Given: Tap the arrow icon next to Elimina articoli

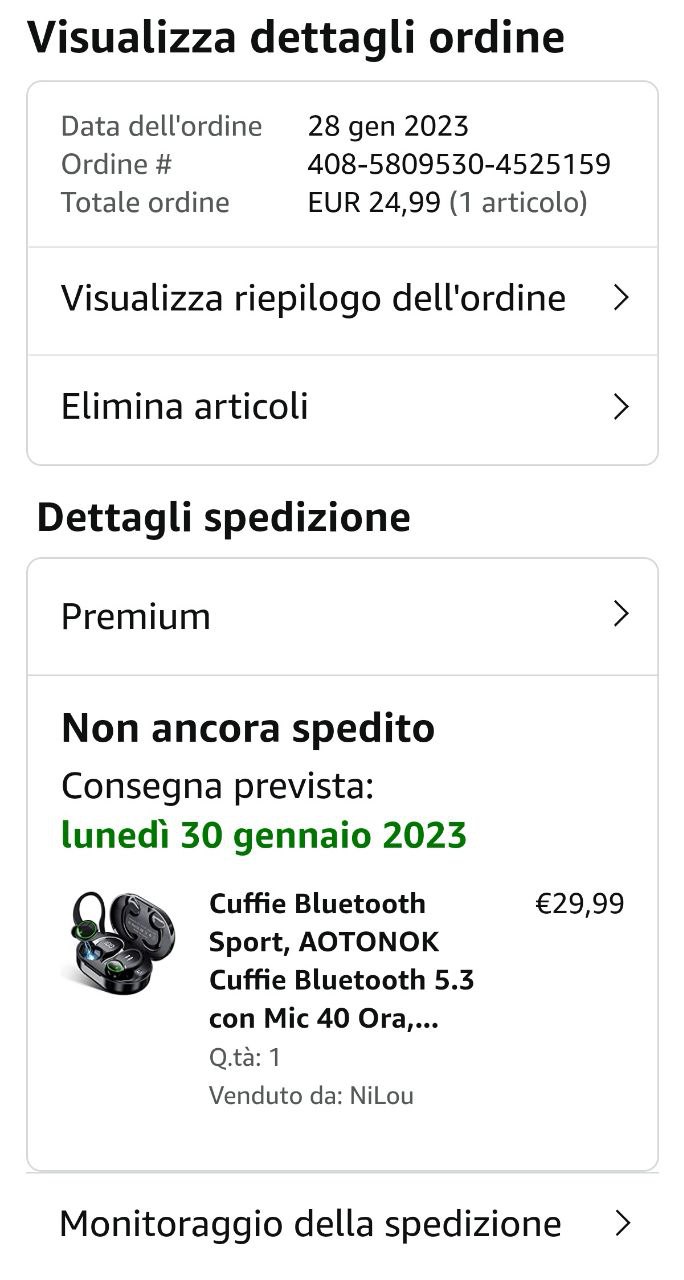Looking at the screenshot, I should (x=621, y=407).
